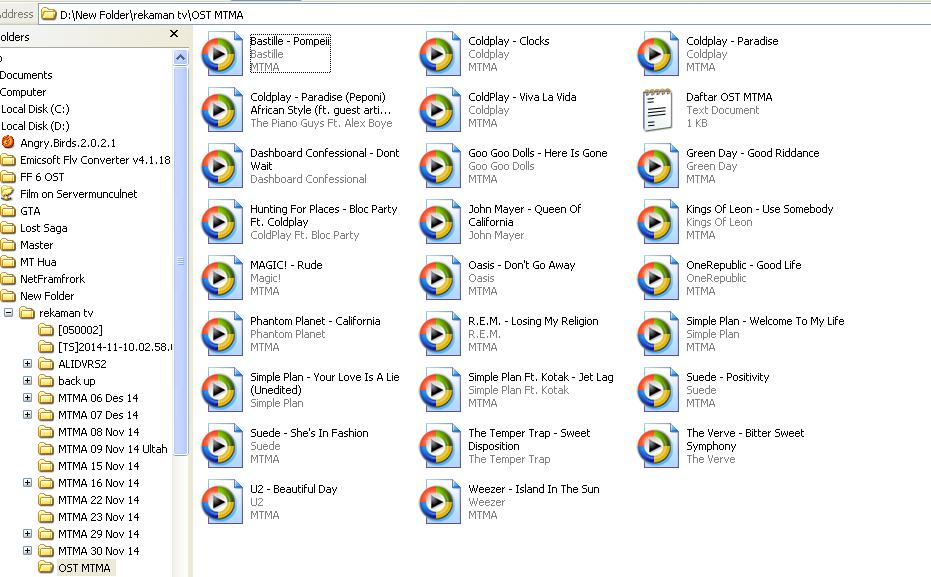The image size is (931, 577).
Task: Expand the ALIDVRS2 folder node
Action: coord(27,363)
